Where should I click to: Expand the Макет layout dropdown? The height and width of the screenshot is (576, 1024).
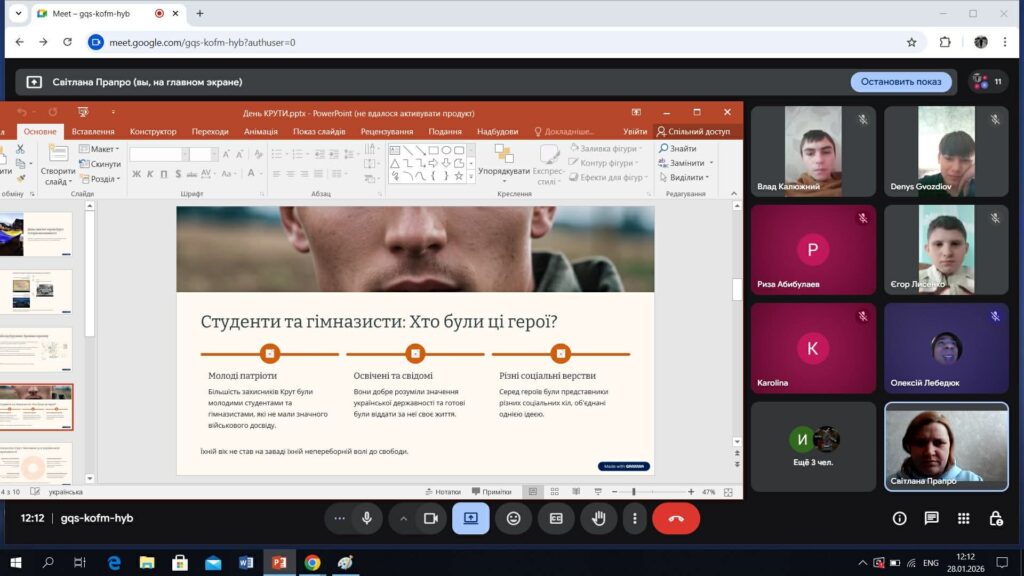coord(100,149)
